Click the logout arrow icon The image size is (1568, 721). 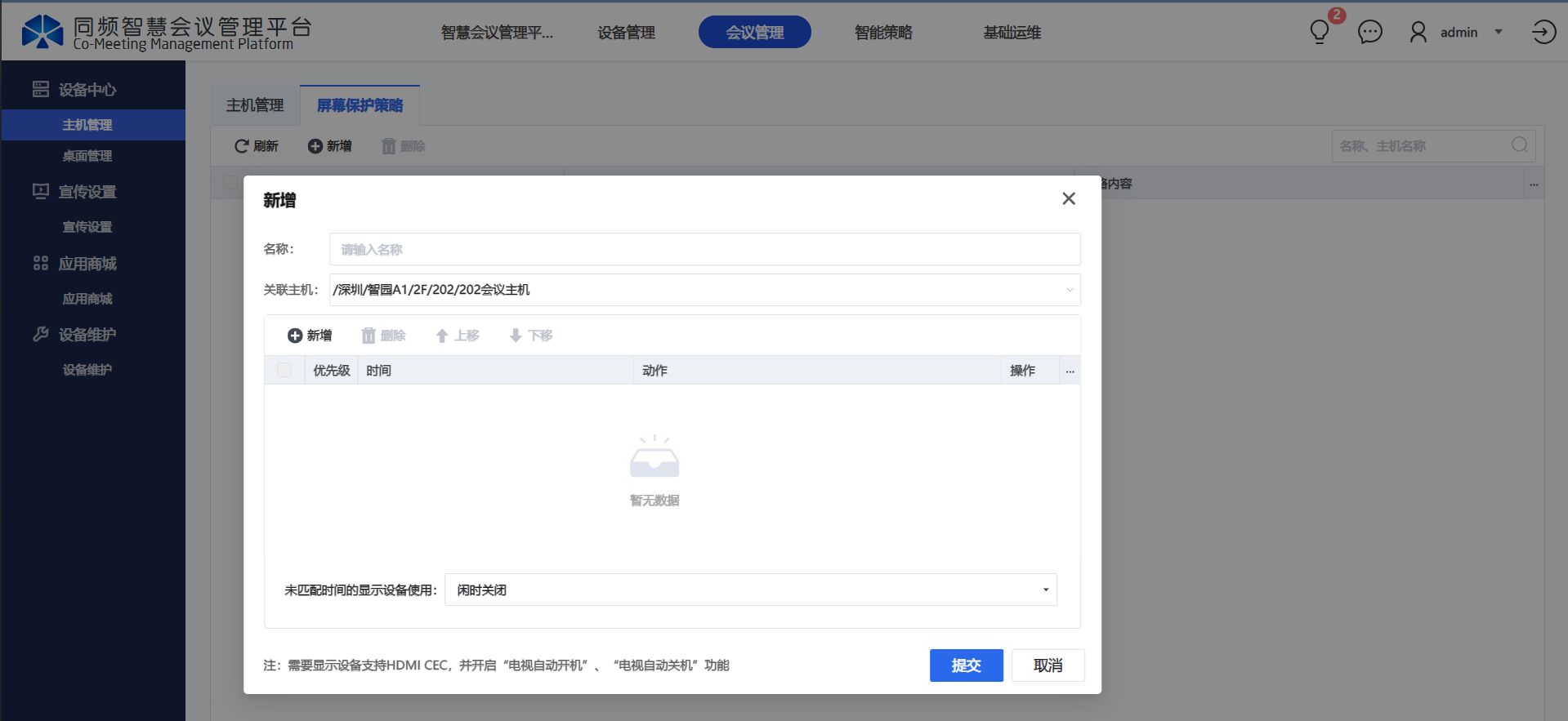pos(1543,33)
